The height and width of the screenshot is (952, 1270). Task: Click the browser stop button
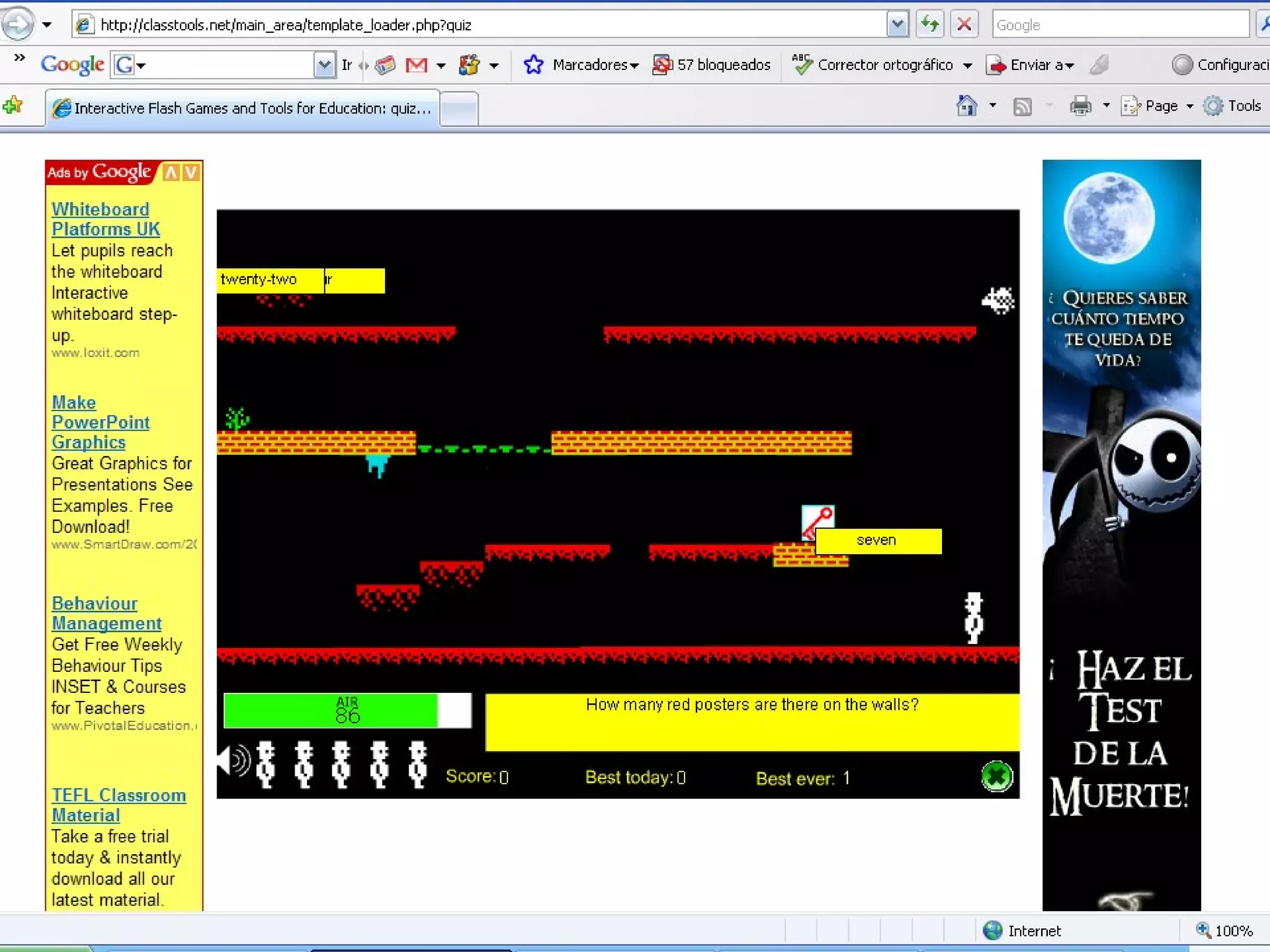click(x=964, y=25)
